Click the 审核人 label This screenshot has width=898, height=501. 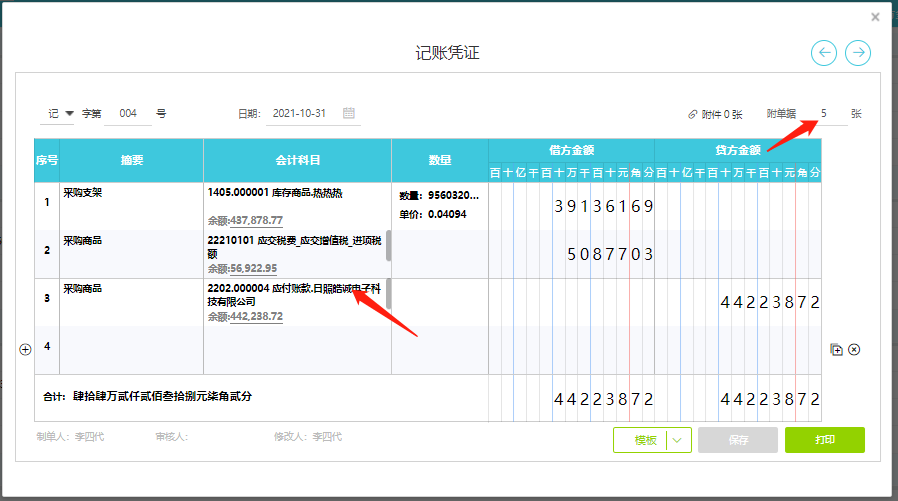pos(172,437)
